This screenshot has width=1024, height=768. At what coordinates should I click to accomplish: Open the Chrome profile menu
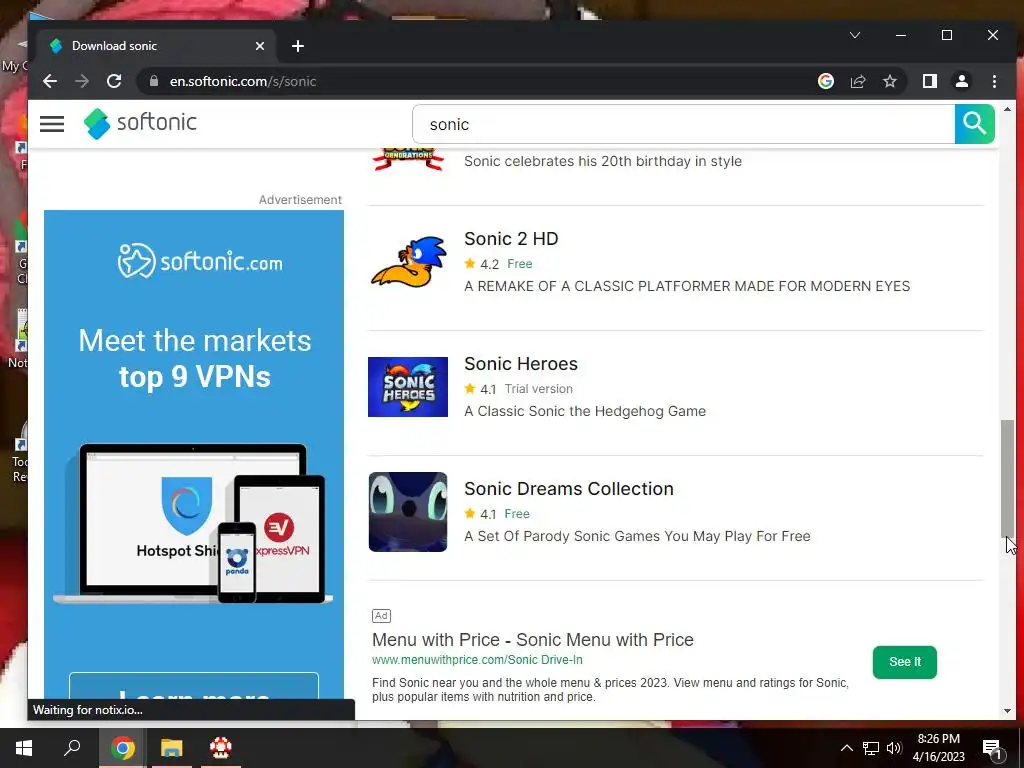(962, 81)
